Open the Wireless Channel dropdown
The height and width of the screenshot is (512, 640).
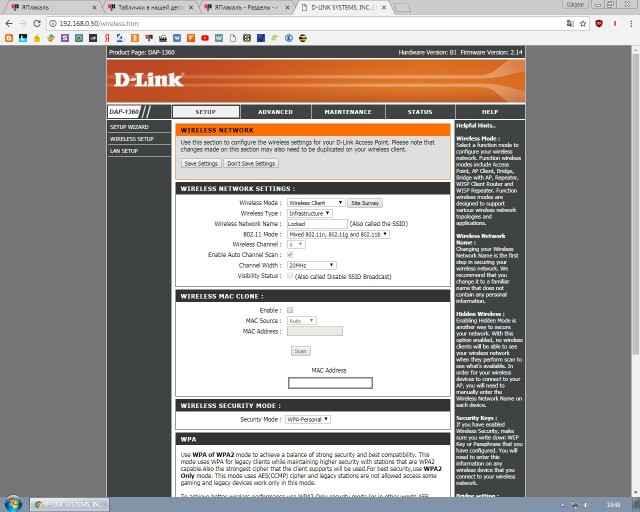[x=296, y=245]
